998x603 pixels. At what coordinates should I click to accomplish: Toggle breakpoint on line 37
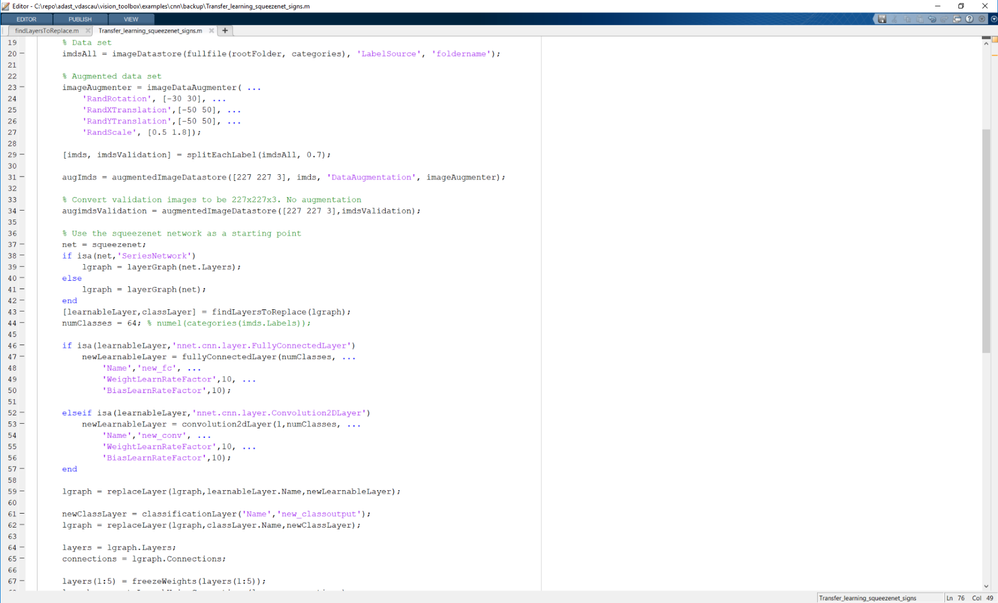click(22, 245)
